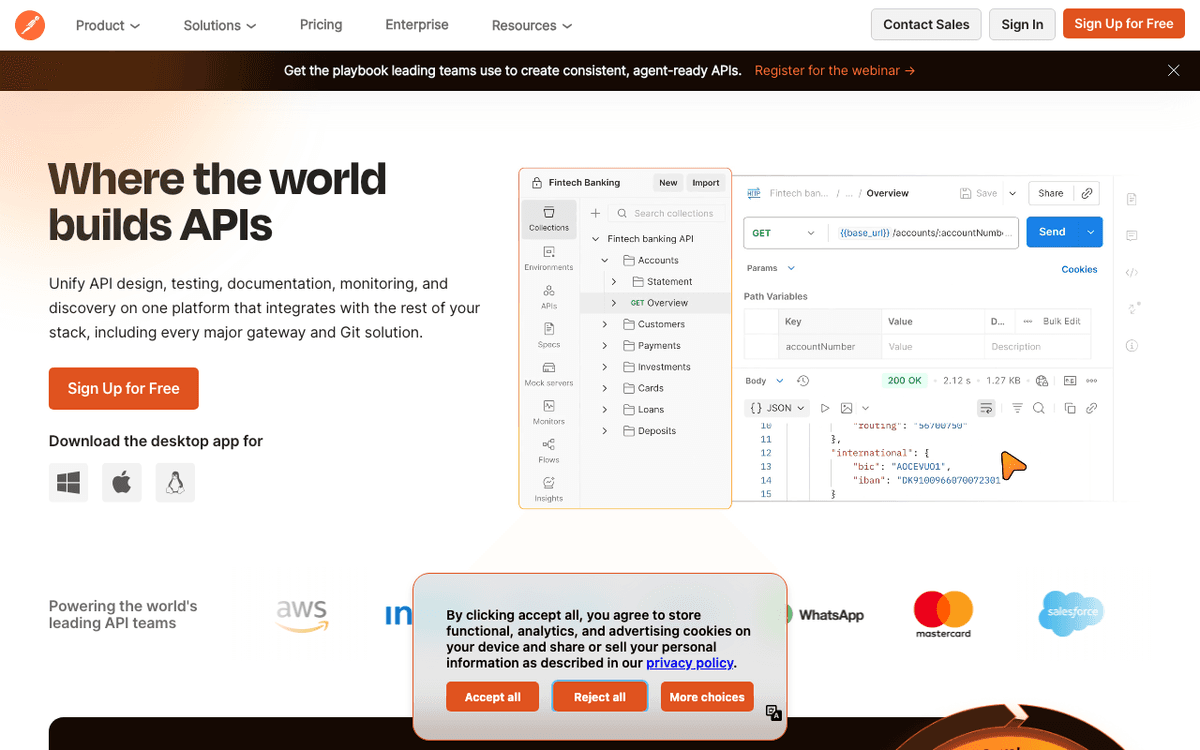Copy the response with the copy icon

1070,408
